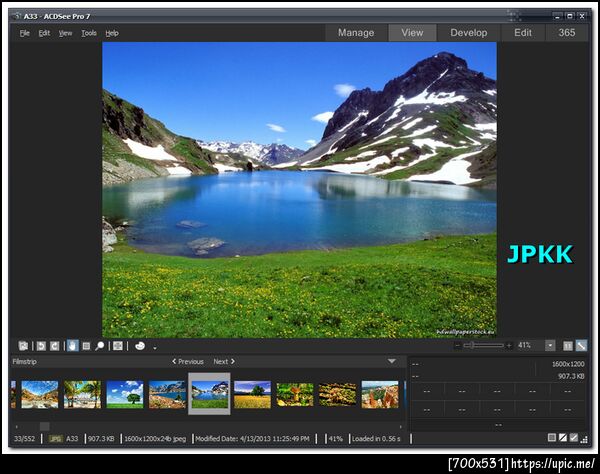Screen dimensions: 600x474
Task: Click the Loaded in 0.56 s text
Action: pos(376,438)
